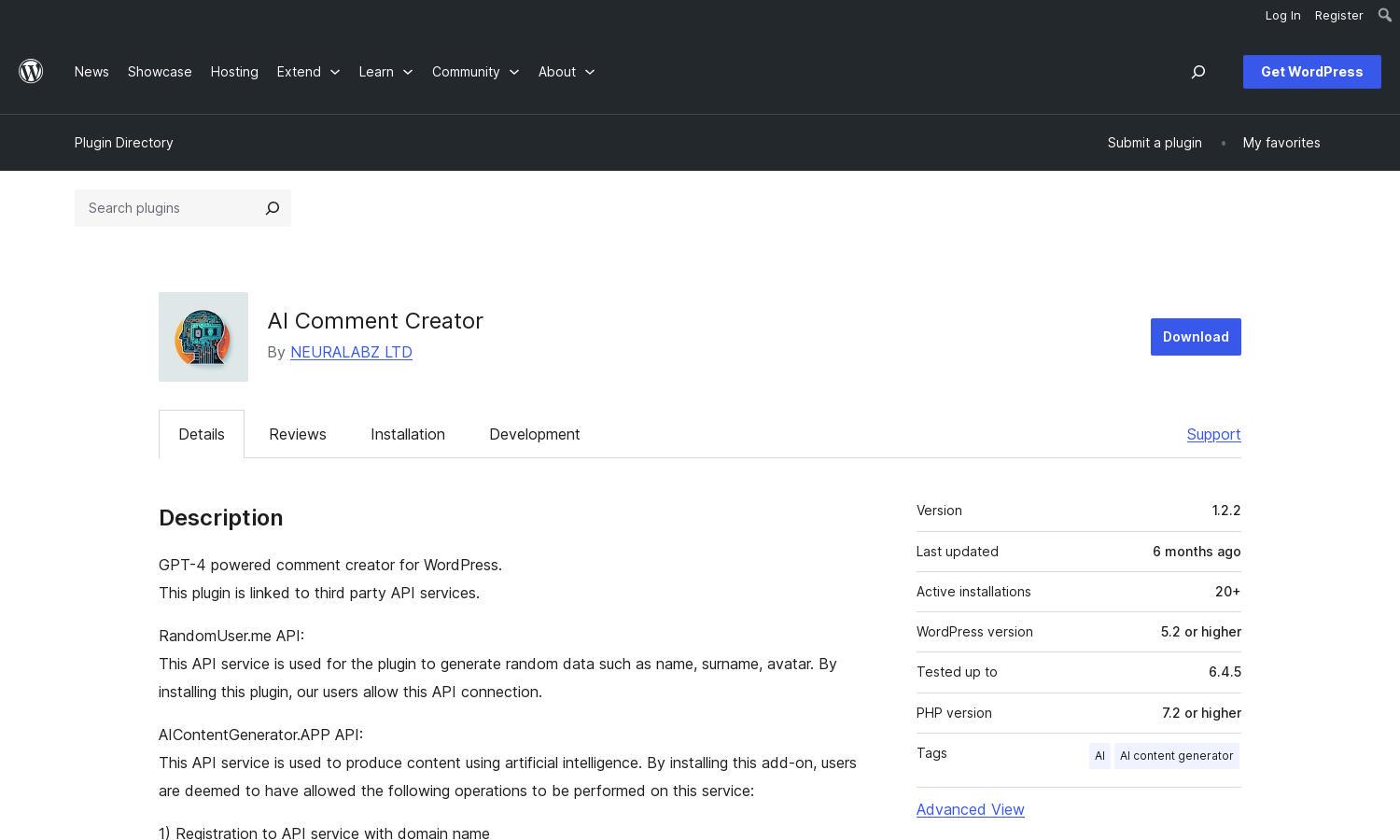Image resolution: width=1400 pixels, height=840 pixels.
Task: Click the tested up to value 6.4.5
Action: (x=1225, y=672)
